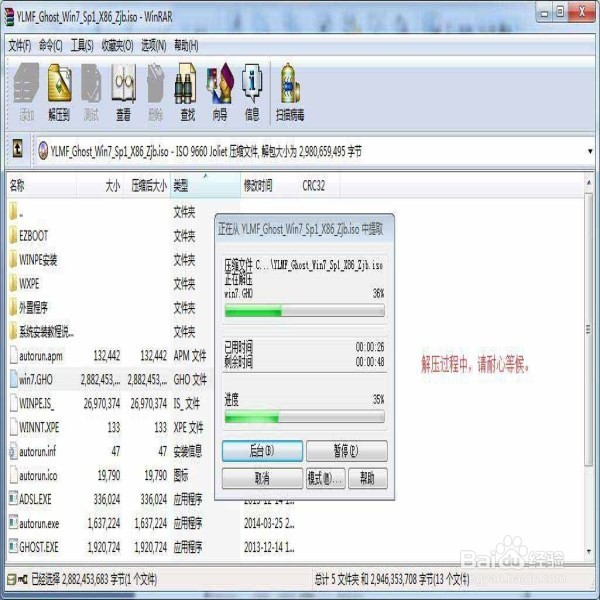This screenshot has height=600, width=600.
Task: Click the 1,637,224 size of autorun.exe
Action: coord(103,523)
